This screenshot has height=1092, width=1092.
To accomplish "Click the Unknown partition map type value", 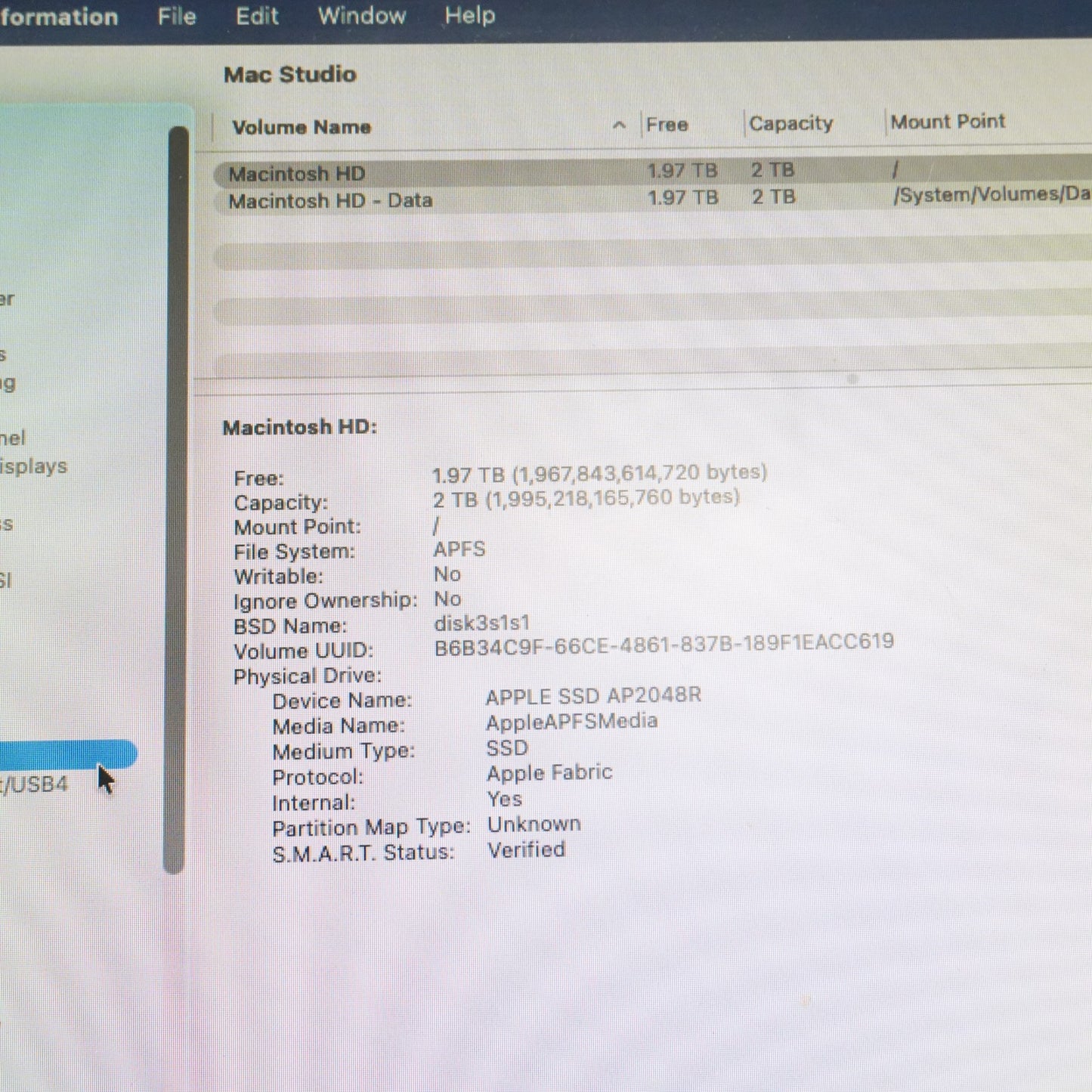I will 534,824.
